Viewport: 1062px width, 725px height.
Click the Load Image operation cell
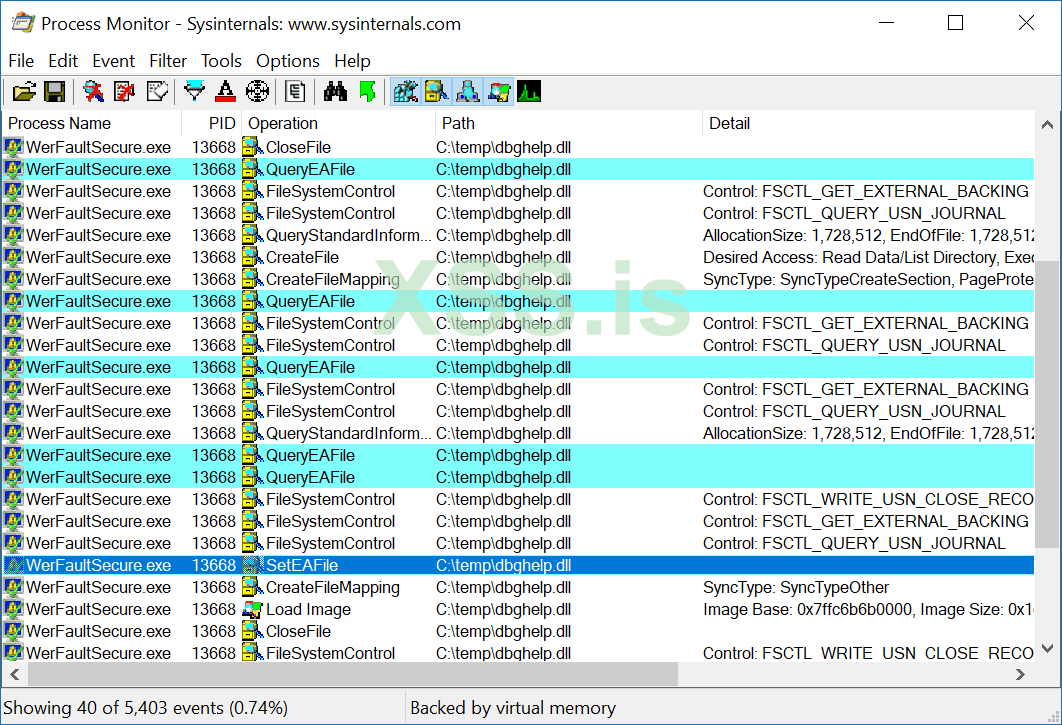click(x=308, y=609)
